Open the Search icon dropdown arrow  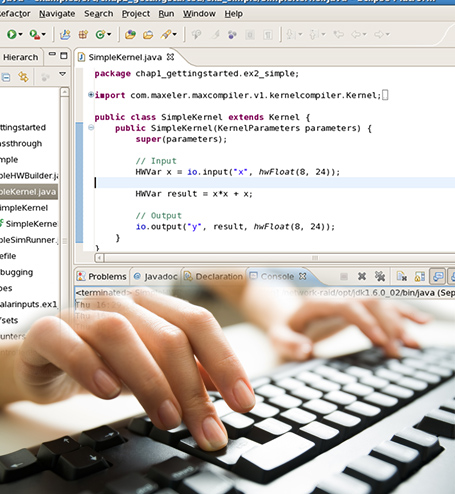[x=175, y=34]
